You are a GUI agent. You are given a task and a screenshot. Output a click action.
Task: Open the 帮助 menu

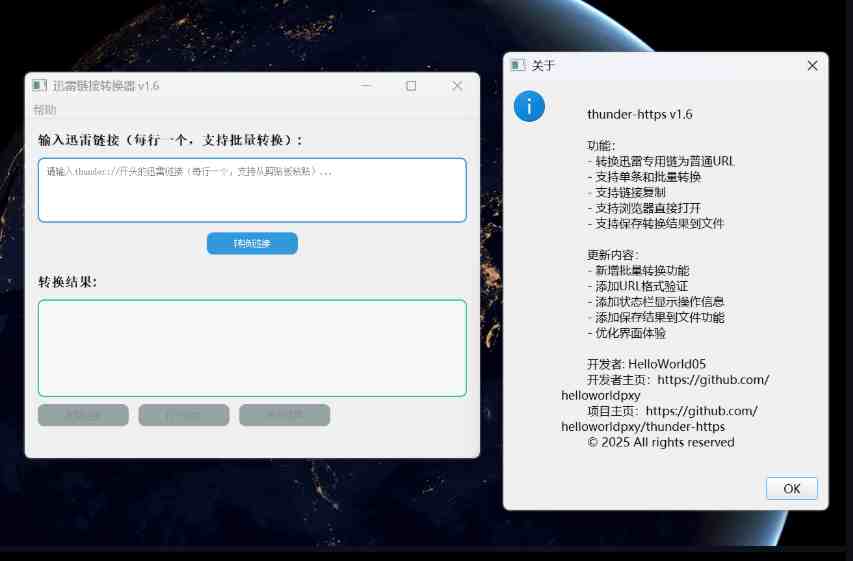(45, 109)
